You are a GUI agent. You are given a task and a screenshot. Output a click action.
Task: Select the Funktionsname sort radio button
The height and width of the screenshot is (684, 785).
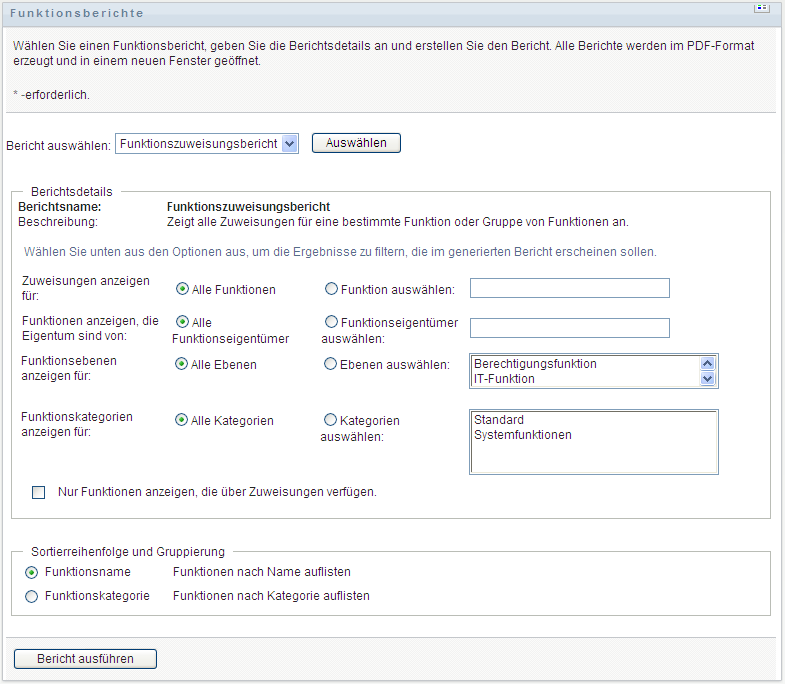point(32,572)
